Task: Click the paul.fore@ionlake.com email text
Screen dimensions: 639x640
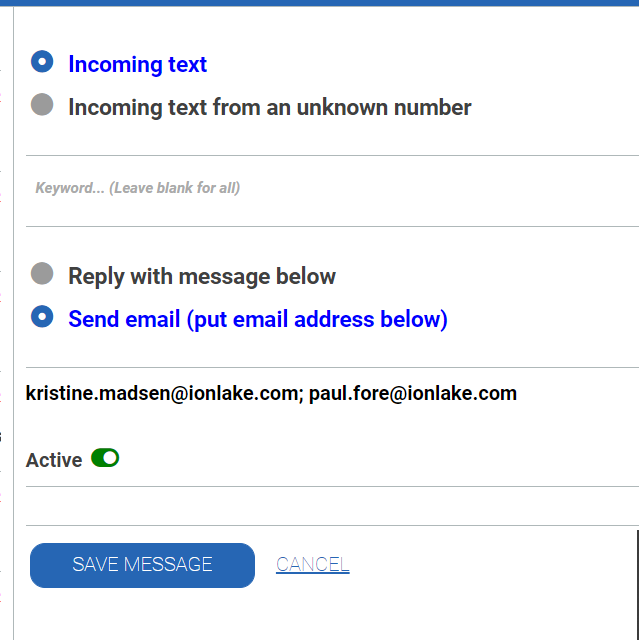Action: [412, 394]
